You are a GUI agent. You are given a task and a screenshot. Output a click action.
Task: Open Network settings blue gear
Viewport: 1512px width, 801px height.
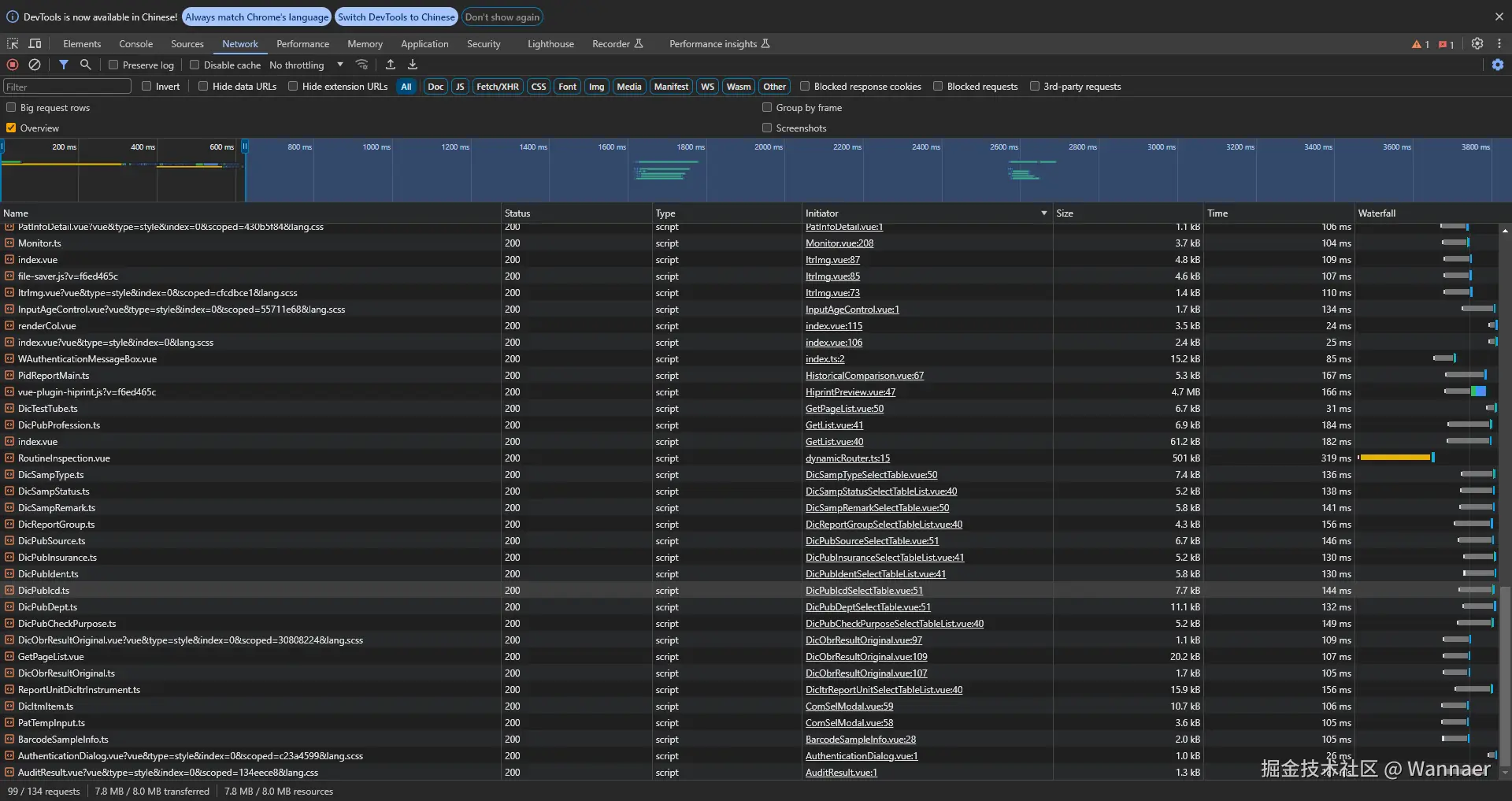pyautogui.click(x=1498, y=65)
